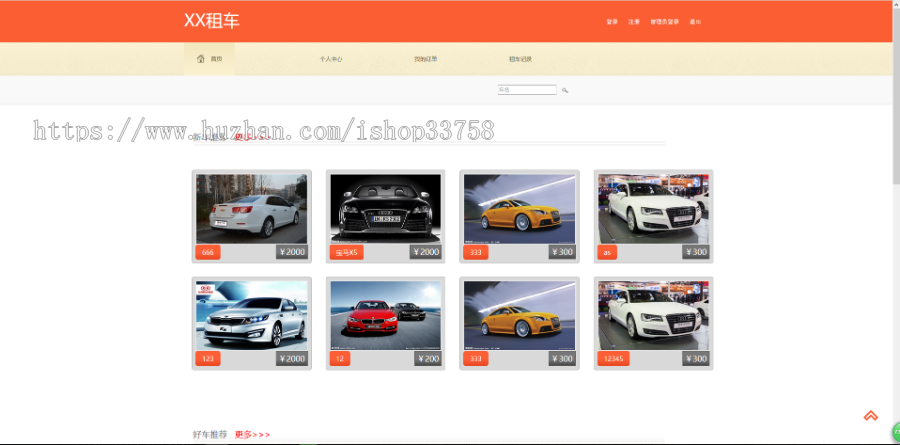Click the home icon in navigation bar

pos(201,59)
